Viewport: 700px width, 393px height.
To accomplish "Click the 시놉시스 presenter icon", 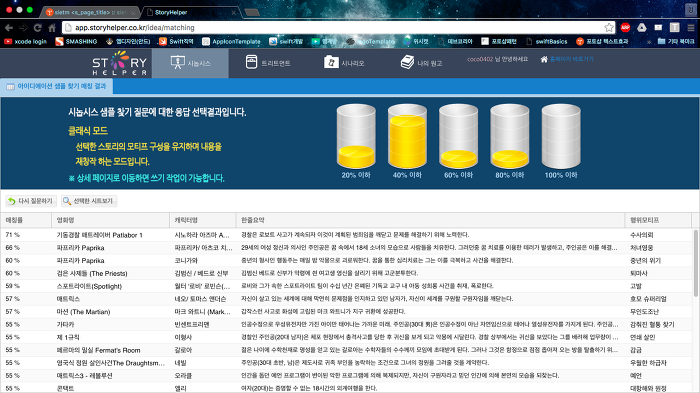I will point(178,63).
